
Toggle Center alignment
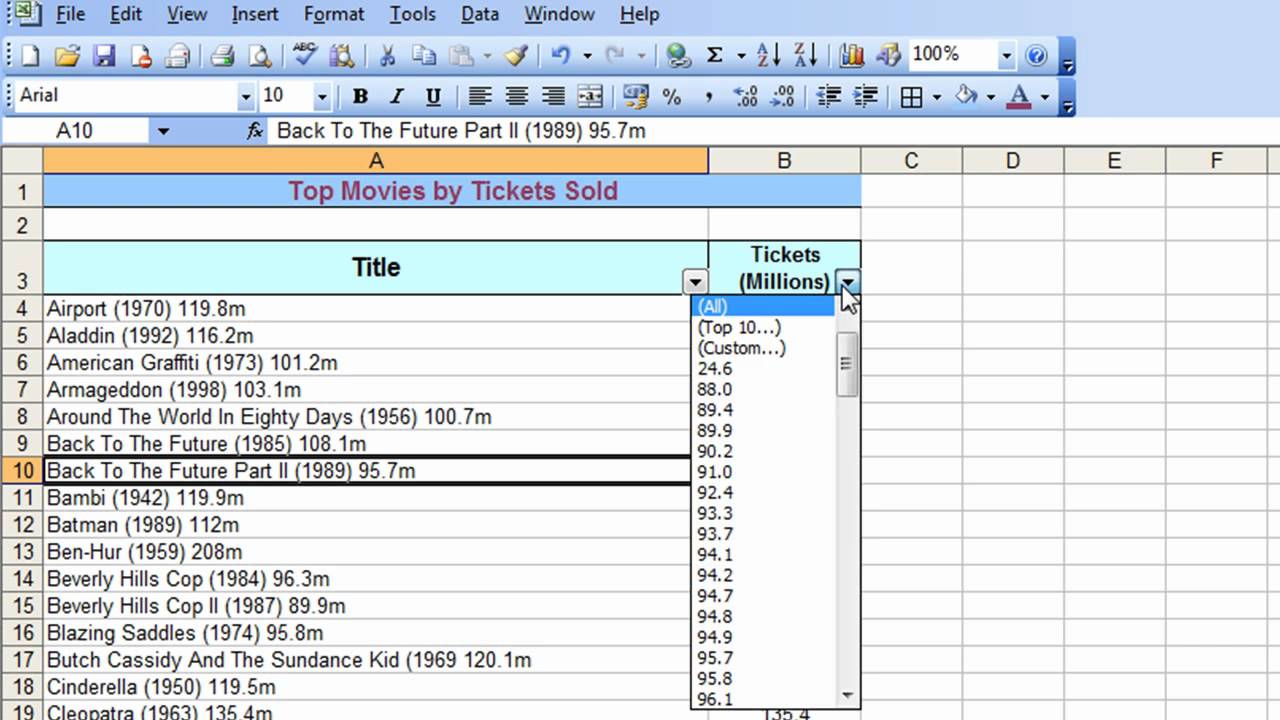[x=517, y=97]
